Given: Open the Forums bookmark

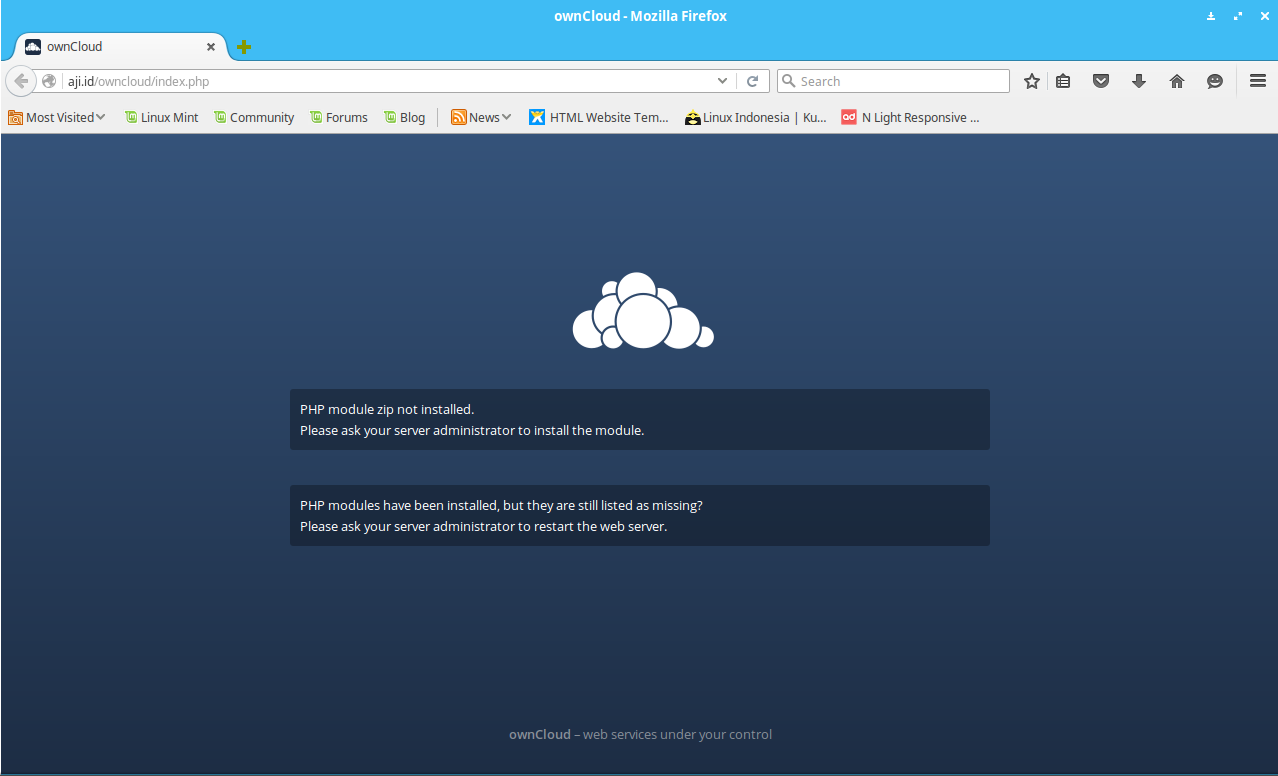Looking at the screenshot, I should (x=339, y=117).
